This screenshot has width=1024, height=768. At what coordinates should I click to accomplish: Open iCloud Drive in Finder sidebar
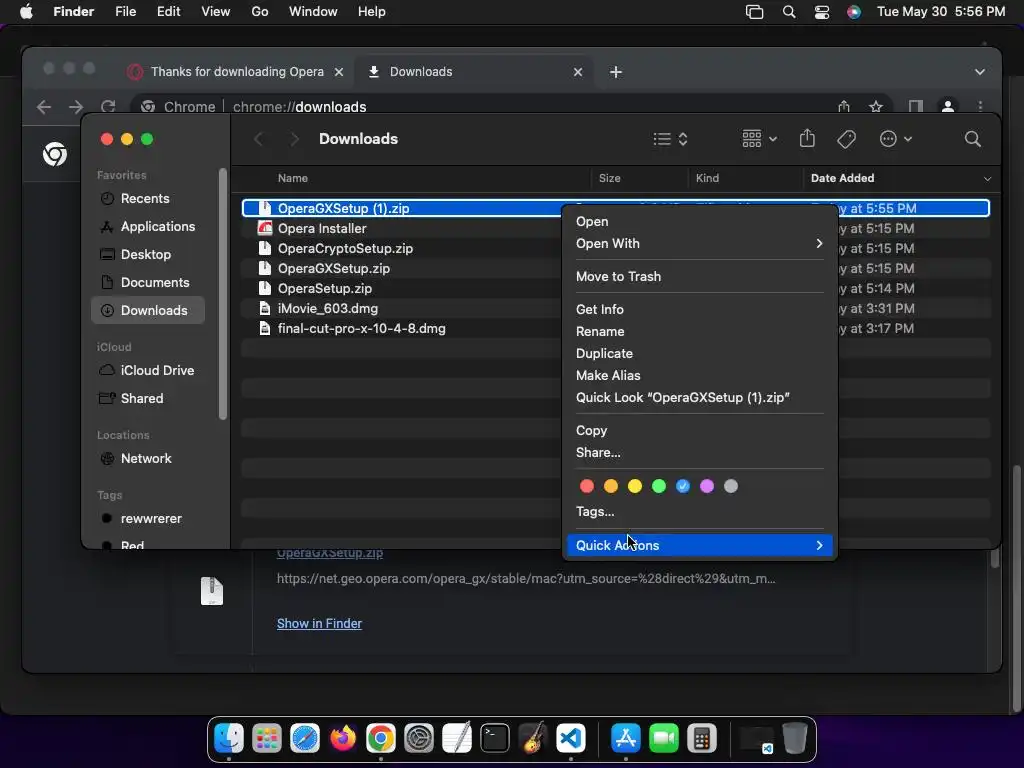pos(148,370)
